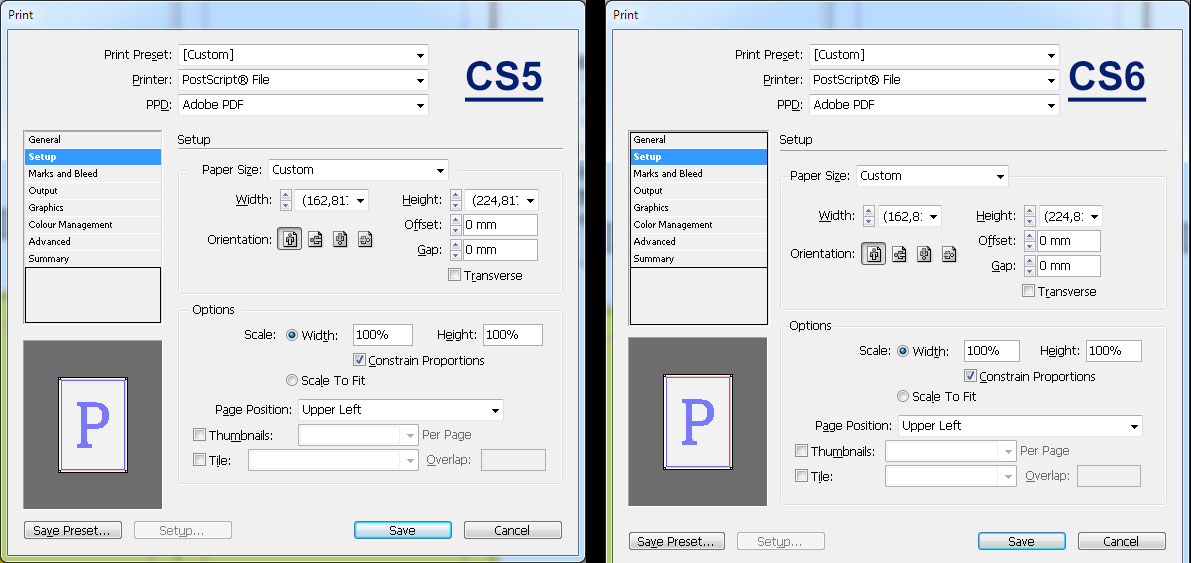Screen dimensions: 1191x563
Task: Open Marks and Bleed in CS5 dialog
Action: tap(93, 173)
